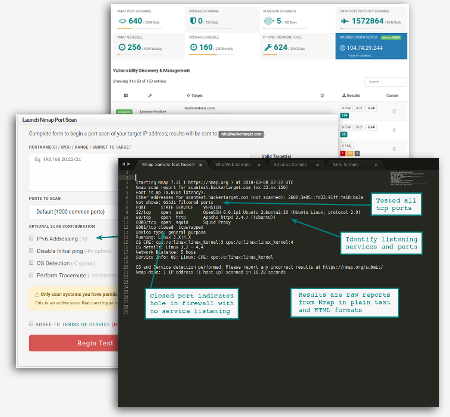450x417 pixels.
Task: Check the OS Detection option
Action: (x=31, y=263)
